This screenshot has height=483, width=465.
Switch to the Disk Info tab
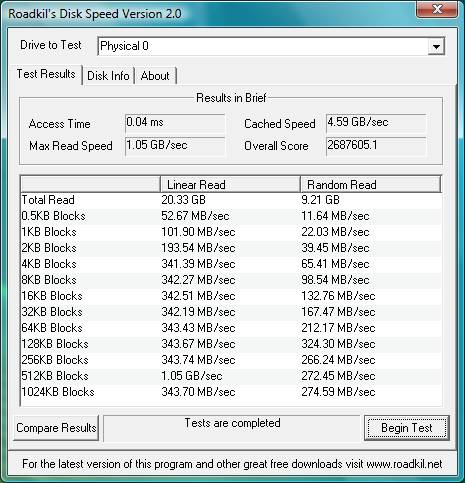click(108, 76)
